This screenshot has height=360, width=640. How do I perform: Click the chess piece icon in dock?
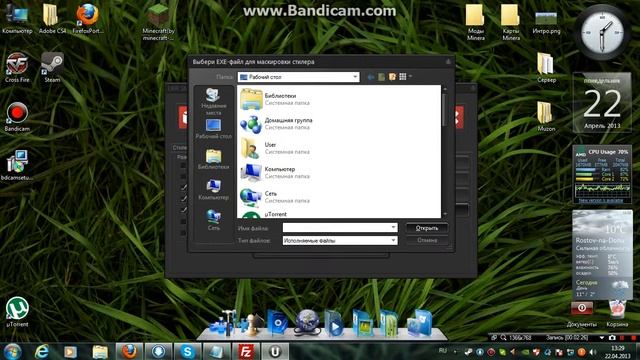point(250,325)
